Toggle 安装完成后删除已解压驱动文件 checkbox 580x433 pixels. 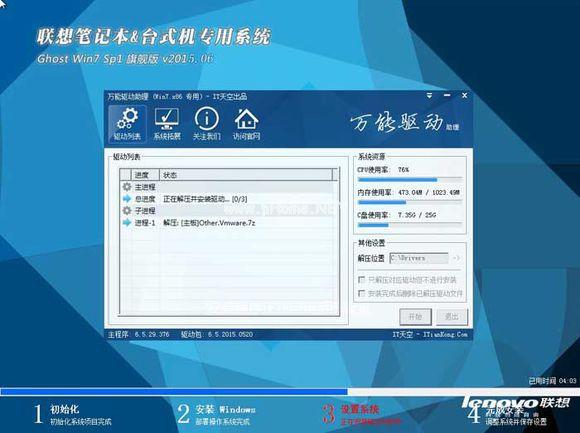[x=361, y=293]
